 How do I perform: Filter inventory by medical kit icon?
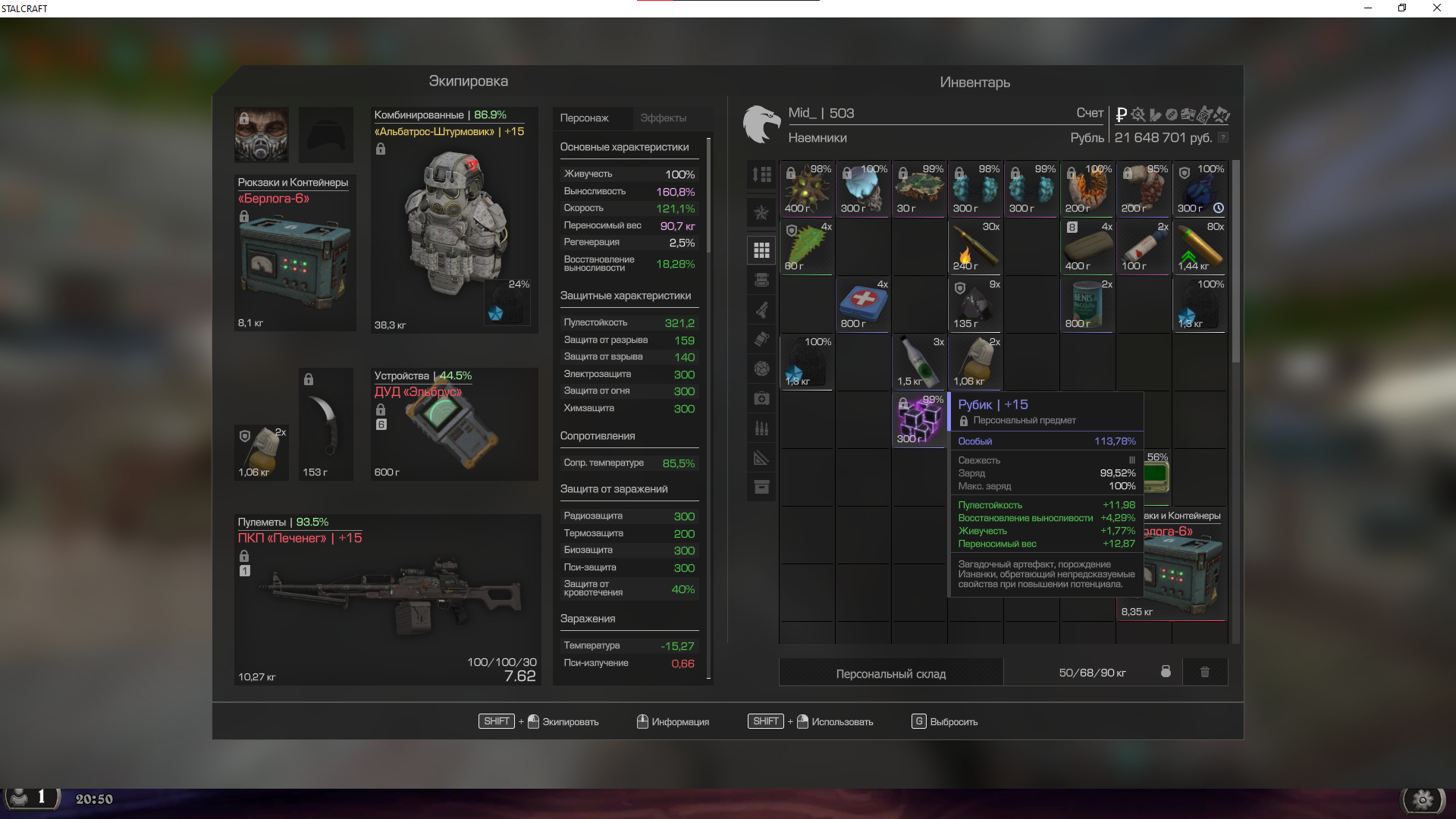pos(761,398)
